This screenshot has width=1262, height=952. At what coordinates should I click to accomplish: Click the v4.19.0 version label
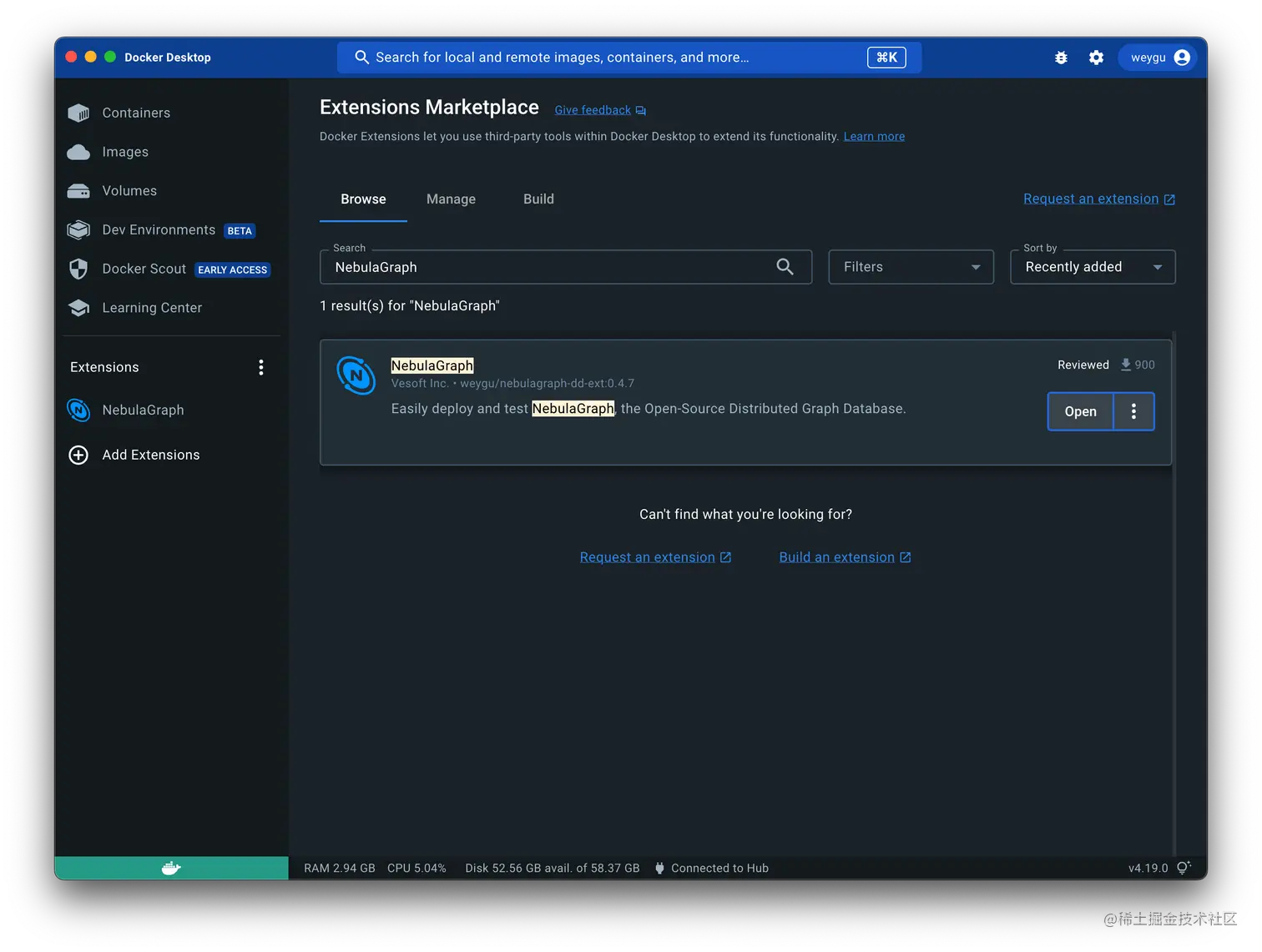[1148, 869]
